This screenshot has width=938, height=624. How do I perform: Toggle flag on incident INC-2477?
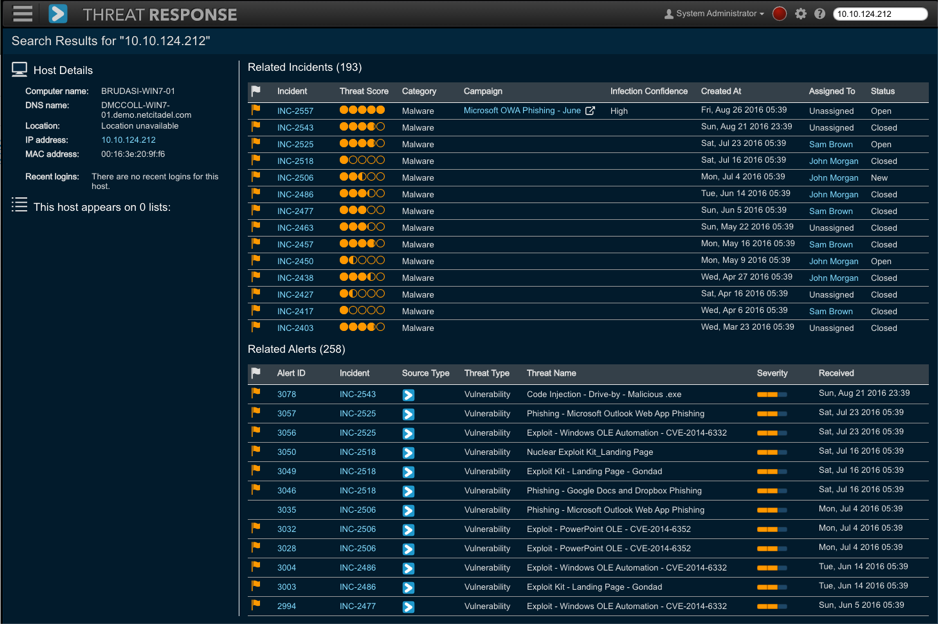point(256,211)
